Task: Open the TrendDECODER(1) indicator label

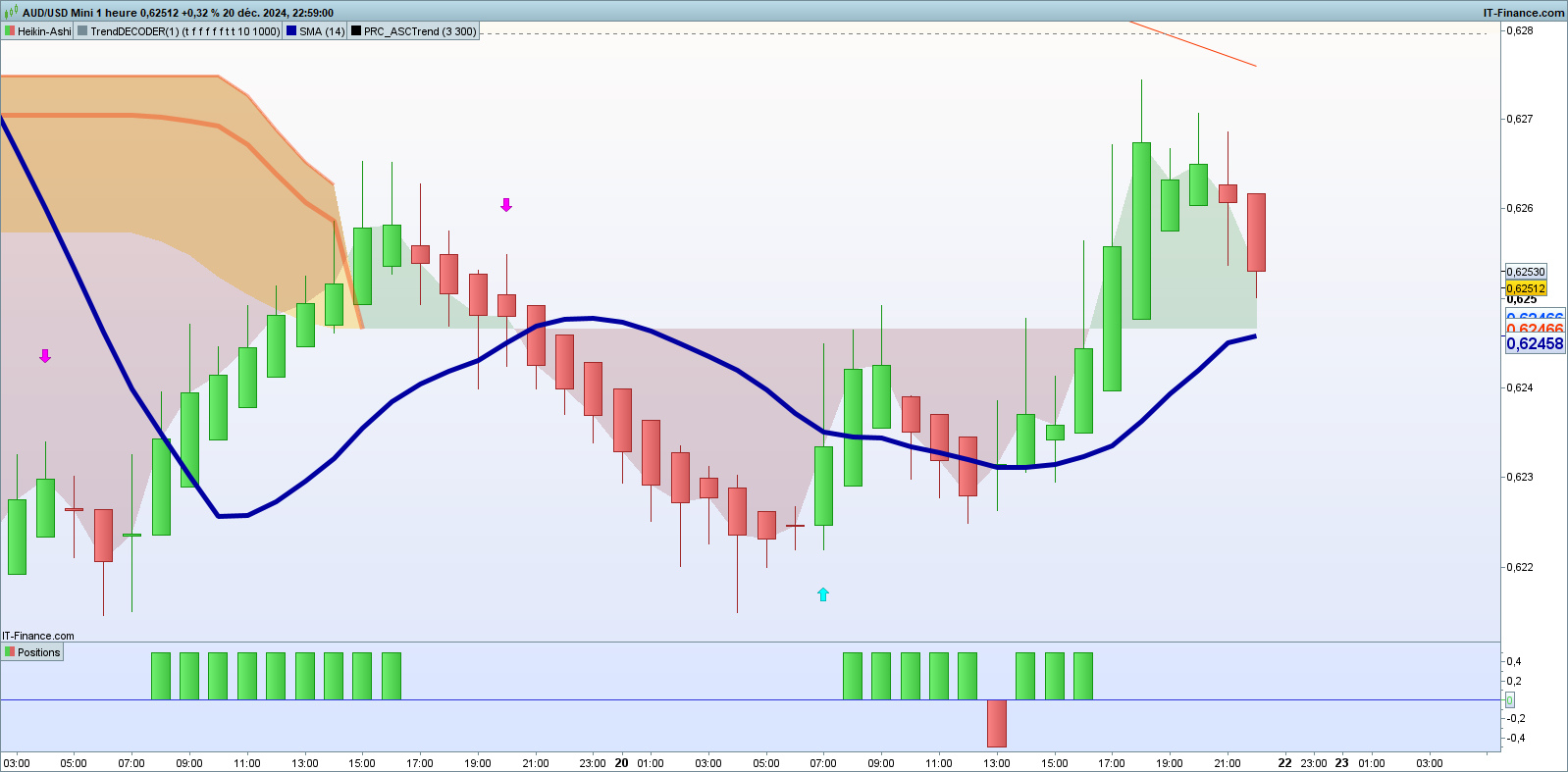Action: pos(184,31)
